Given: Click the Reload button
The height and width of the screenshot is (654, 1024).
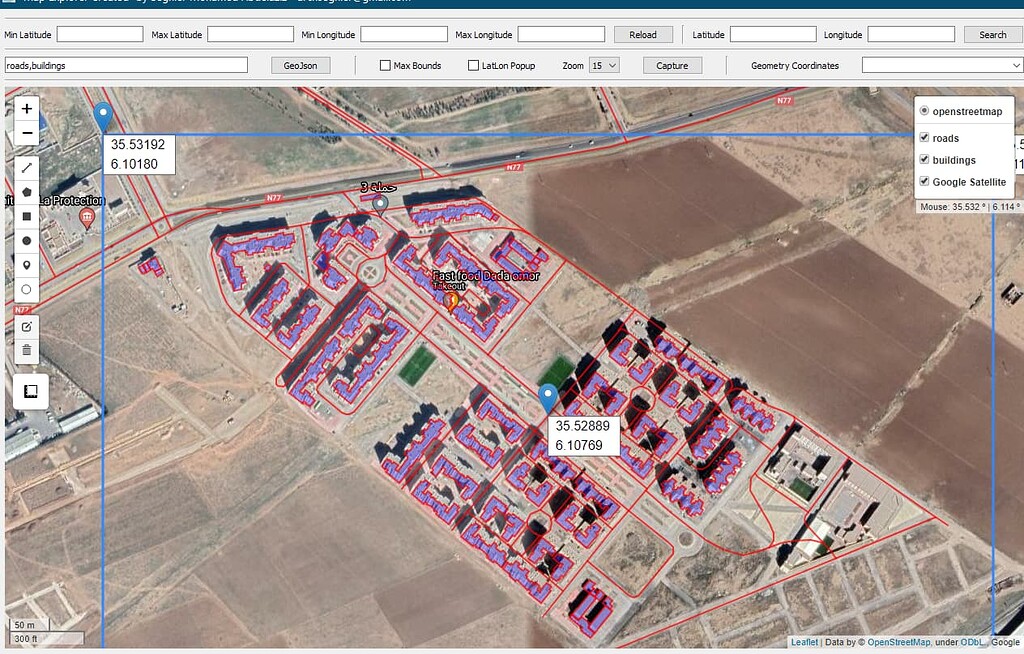Looking at the screenshot, I should [643, 33].
